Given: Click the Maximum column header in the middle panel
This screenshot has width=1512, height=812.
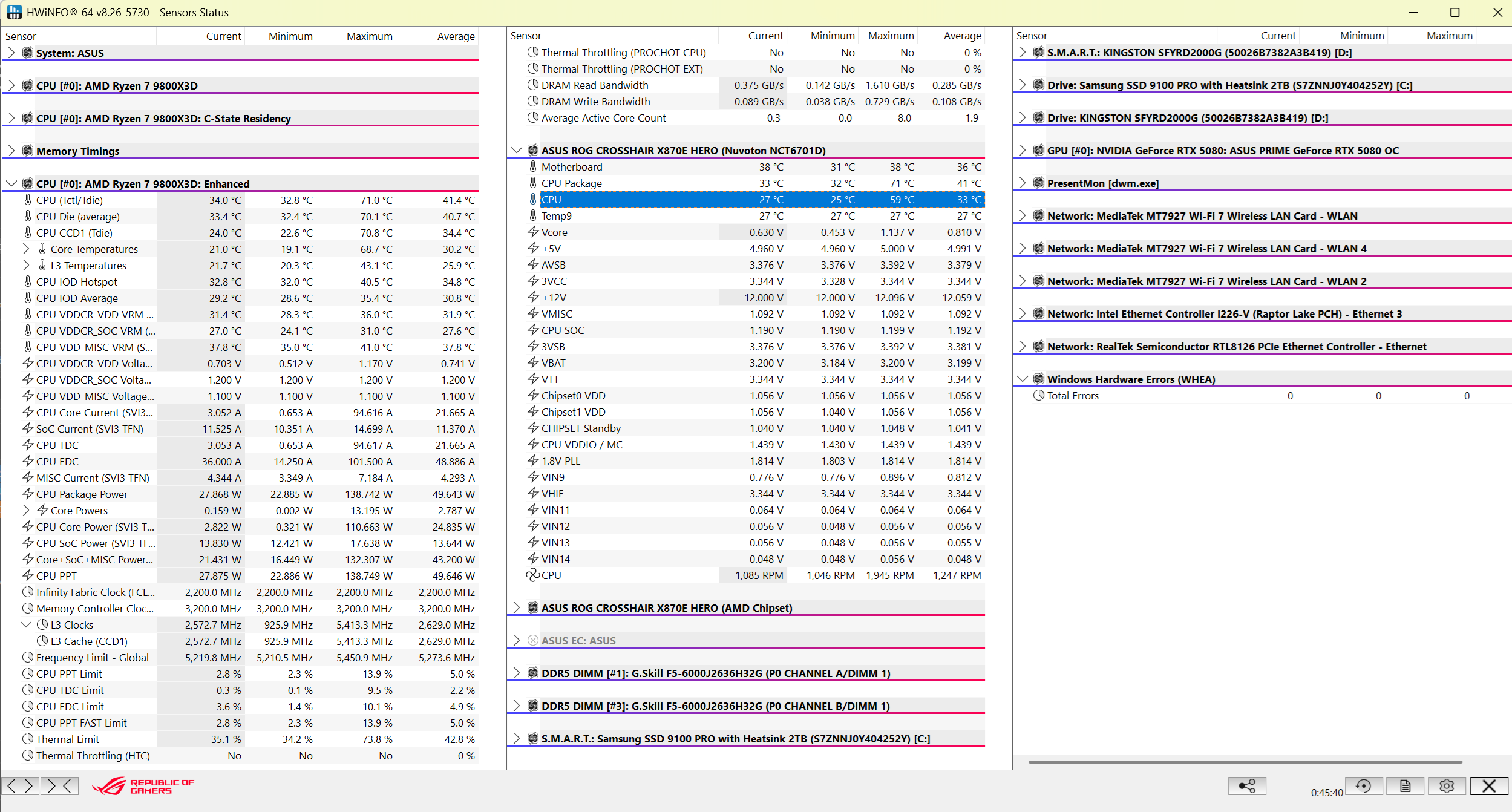Looking at the screenshot, I should click(888, 36).
